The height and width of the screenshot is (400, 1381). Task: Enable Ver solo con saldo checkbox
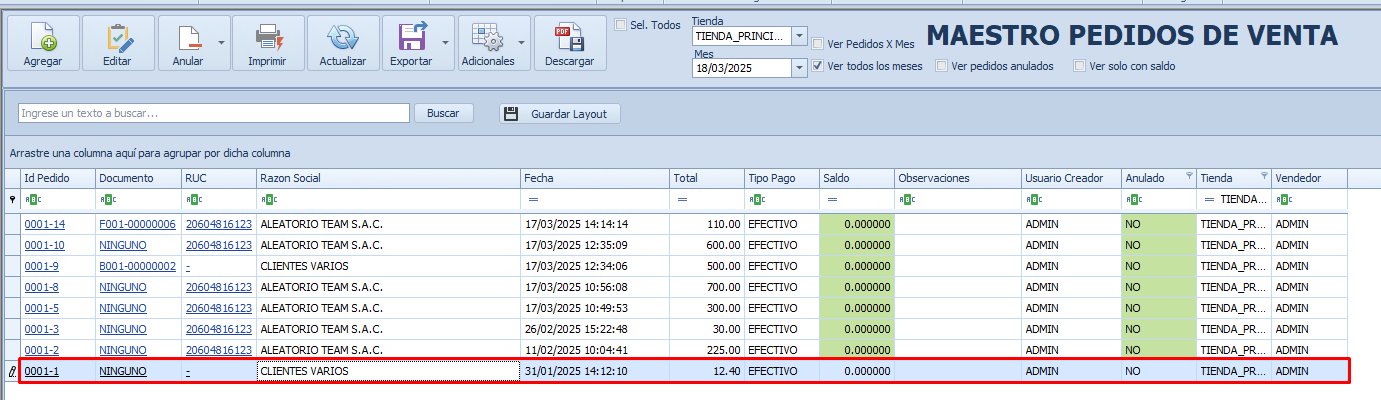pyautogui.click(x=1079, y=66)
